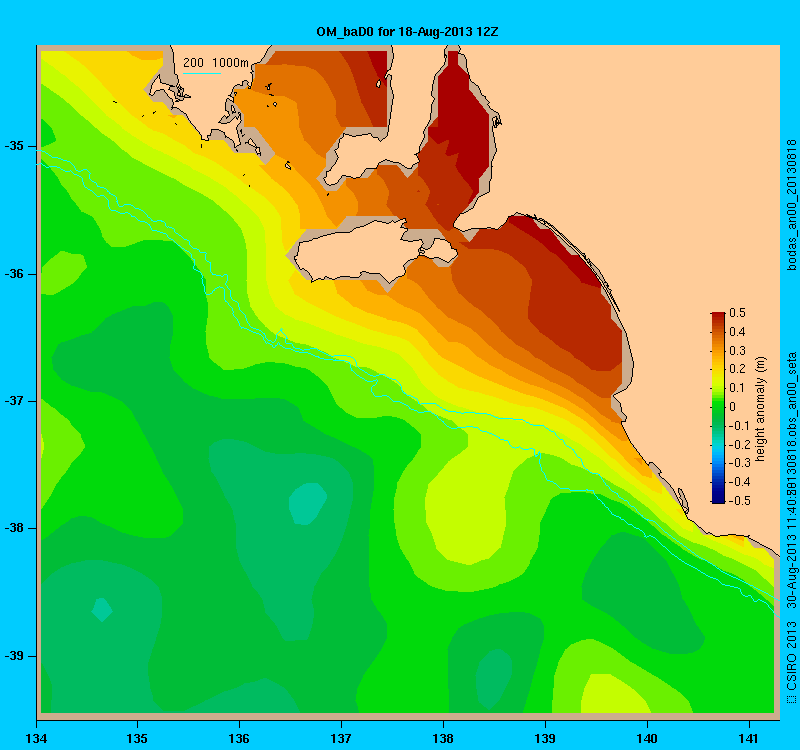The height and width of the screenshot is (750, 800).
Task: Click longitude axis label 141
Action: [x=749, y=738]
